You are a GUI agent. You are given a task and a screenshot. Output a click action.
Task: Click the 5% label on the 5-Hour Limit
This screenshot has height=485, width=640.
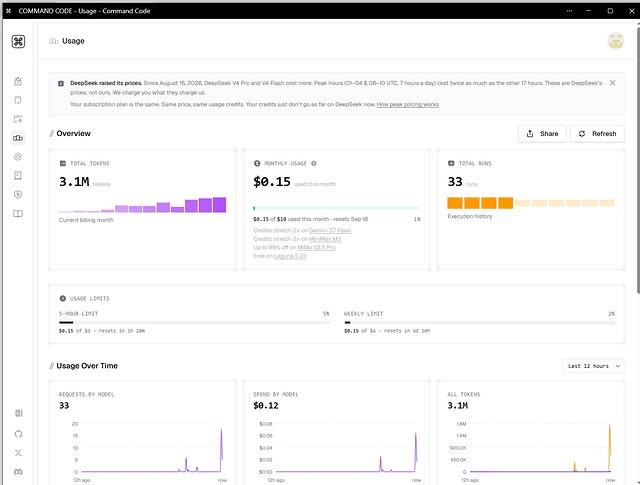(326, 314)
